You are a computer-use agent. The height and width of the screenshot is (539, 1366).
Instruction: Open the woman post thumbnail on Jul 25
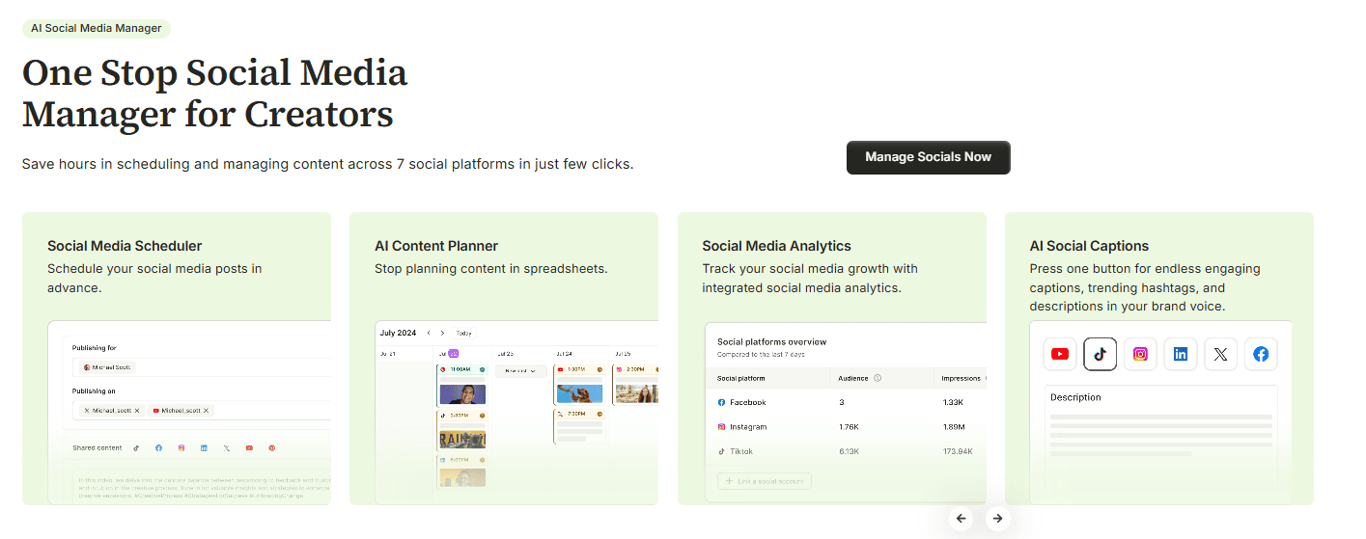coord(636,394)
